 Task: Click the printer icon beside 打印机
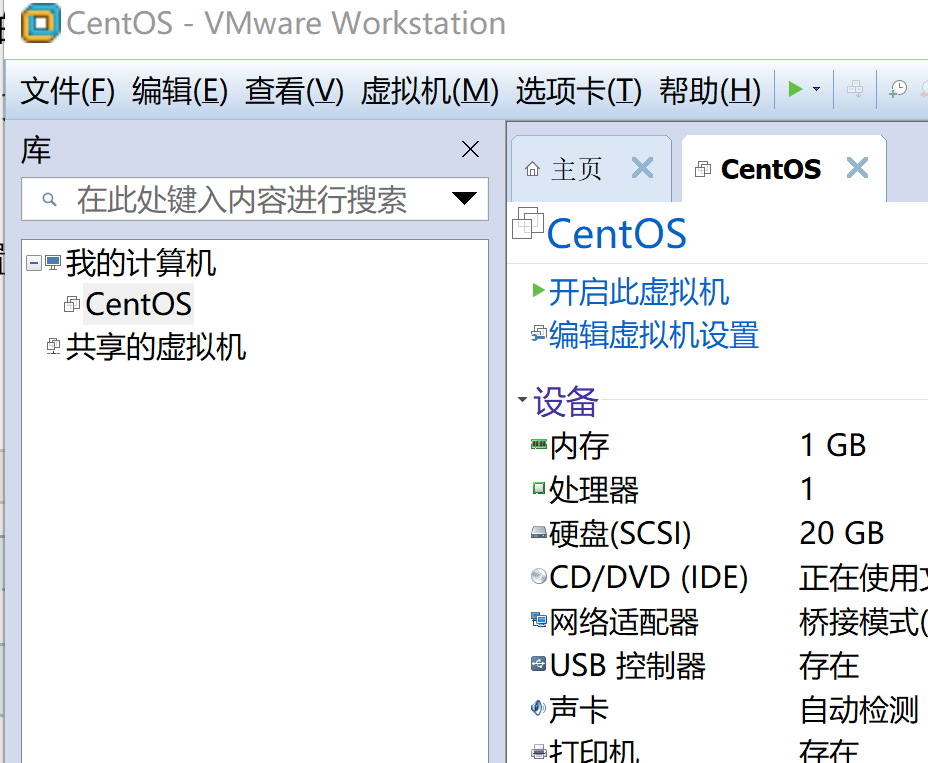point(539,752)
